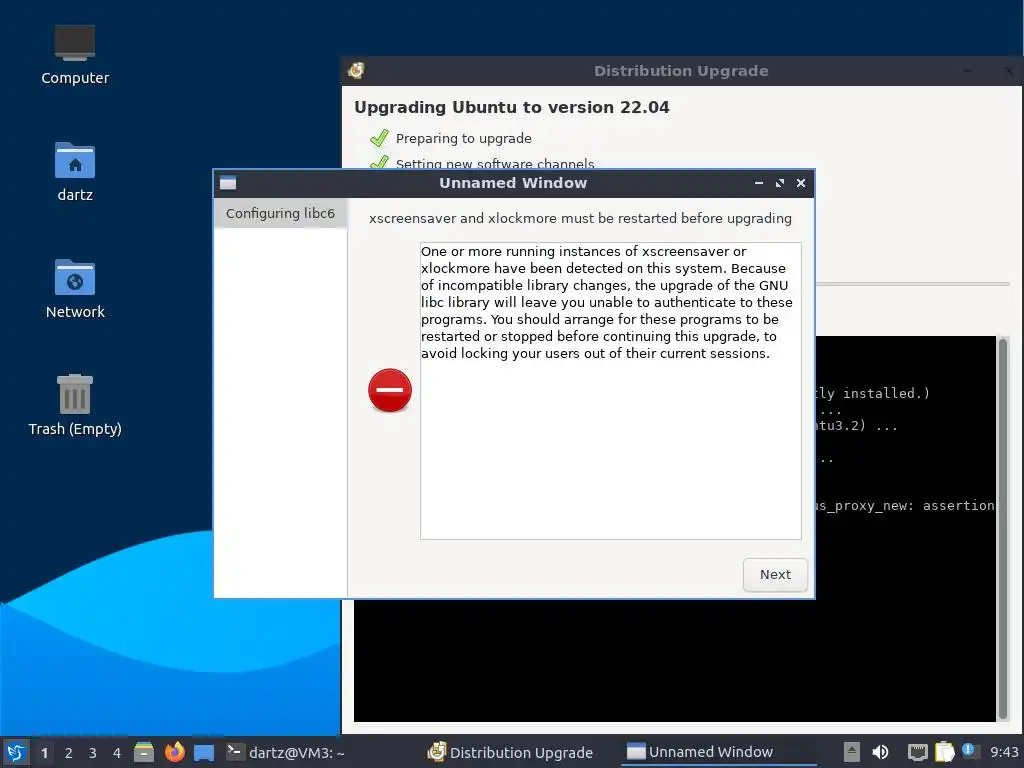Click the show desktop icon in panel
This screenshot has height=768, width=1024.
pyautogui.click(x=204, y=753)
